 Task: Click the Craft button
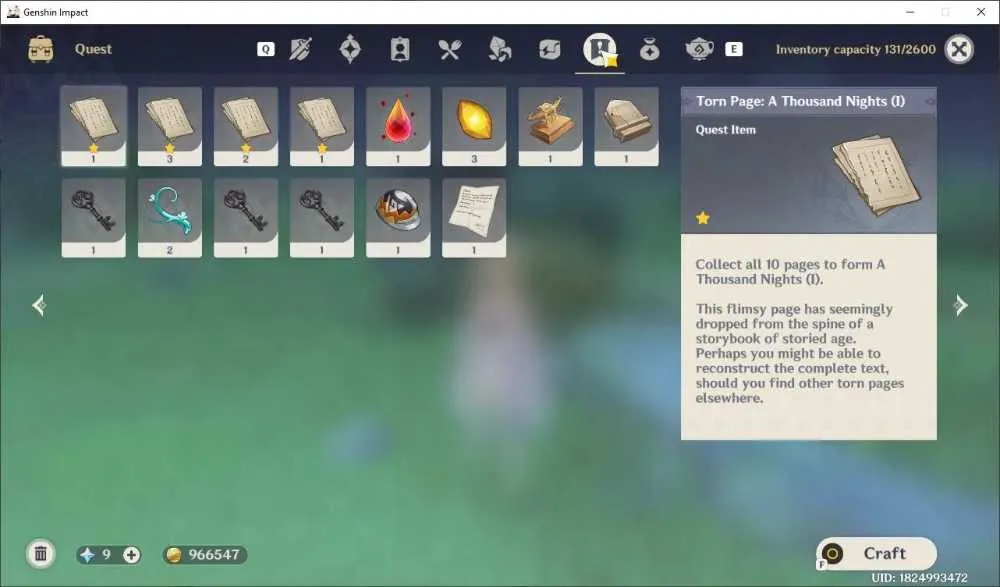click(876, 553)
